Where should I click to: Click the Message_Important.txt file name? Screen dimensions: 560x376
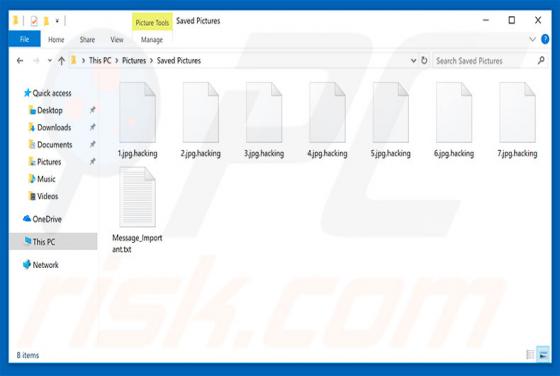coord(137,243)
